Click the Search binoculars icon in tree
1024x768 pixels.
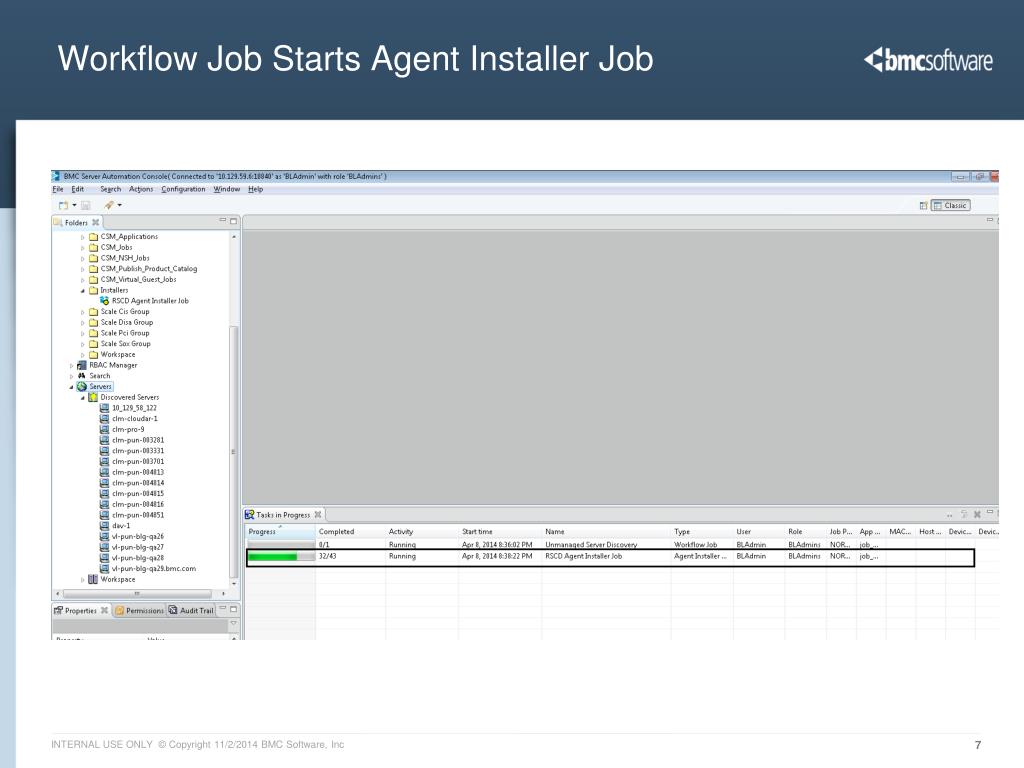[82, 376]
